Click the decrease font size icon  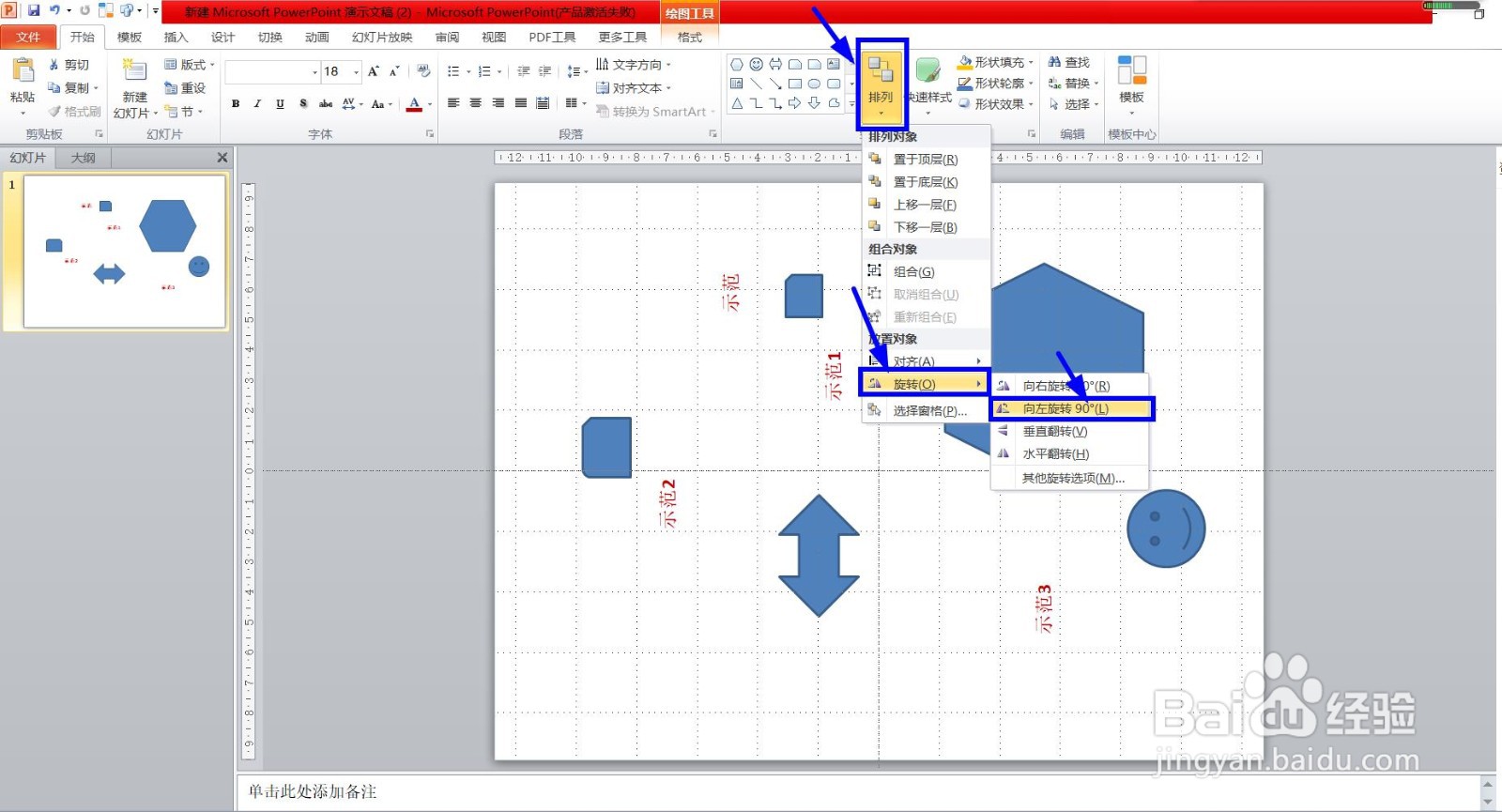[x=394, y=71]
